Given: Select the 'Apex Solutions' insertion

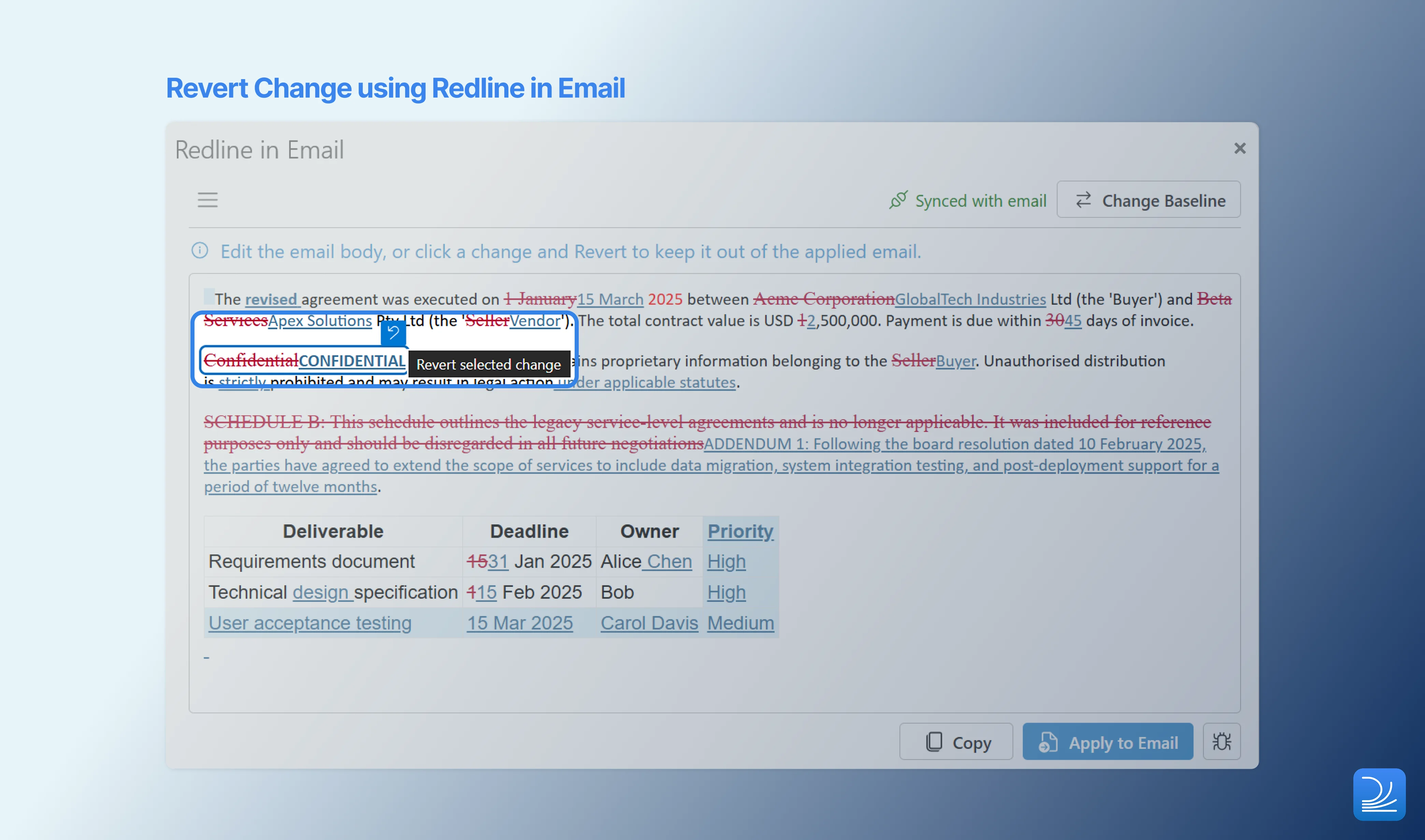Looking at the screenshot, I should [x=320, y=320].
